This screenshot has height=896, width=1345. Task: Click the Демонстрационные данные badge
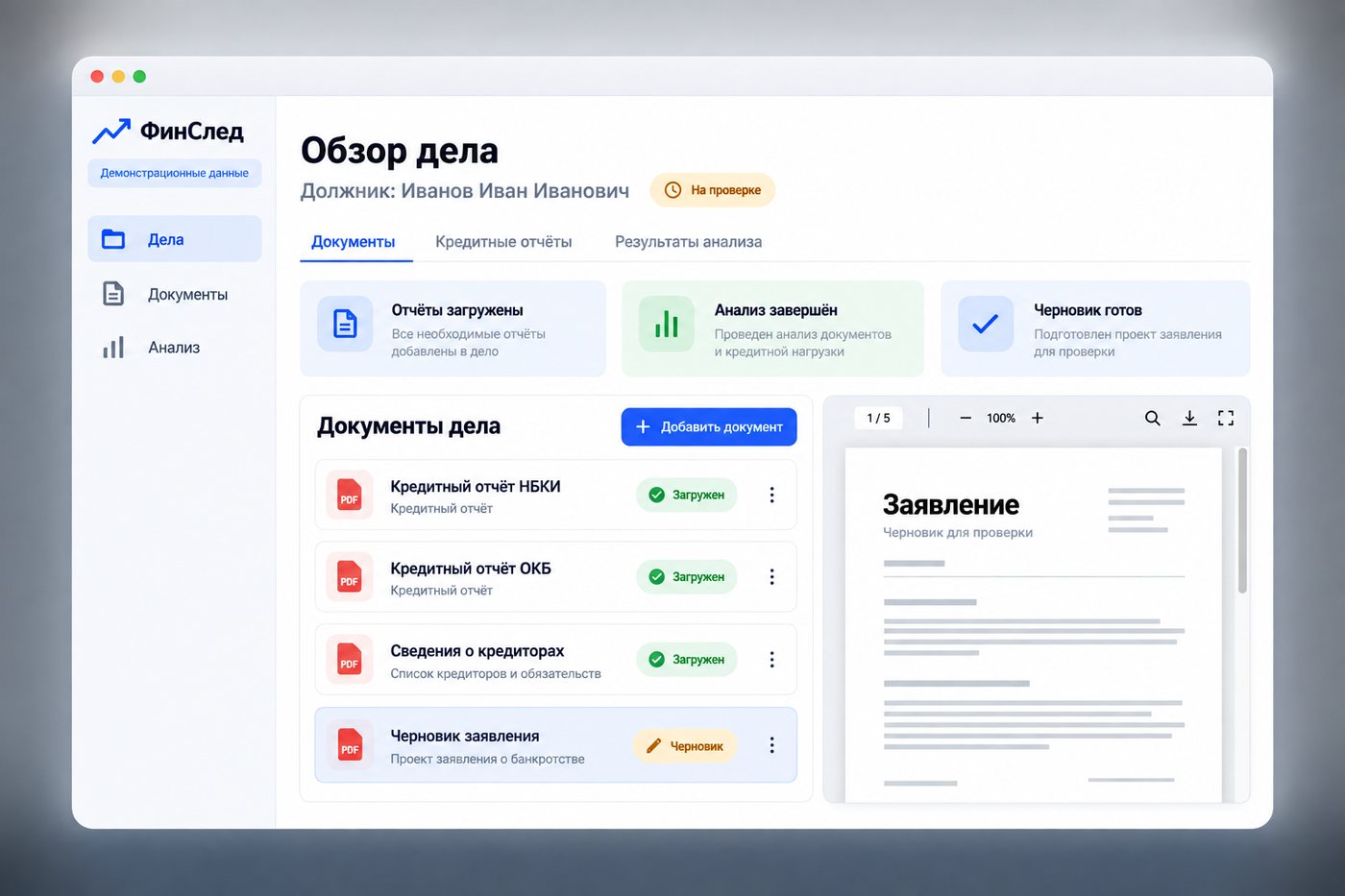[x=174, y=173]
